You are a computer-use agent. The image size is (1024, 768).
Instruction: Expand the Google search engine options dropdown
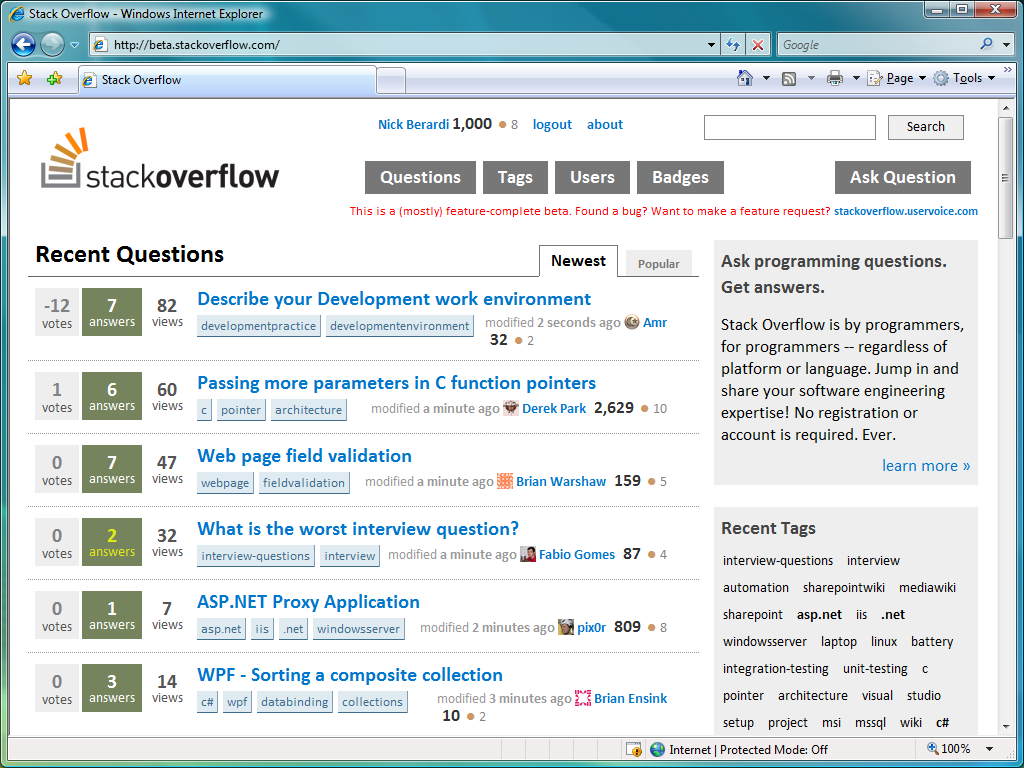(1006, 44)
